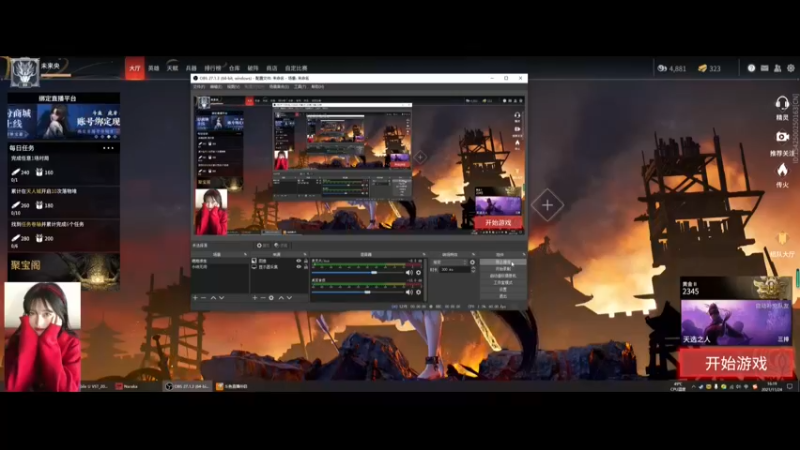This screenshot has height=450, width=800.
Task: Pop out the Scene Transitions dock
Action: (x=473, y=254)
